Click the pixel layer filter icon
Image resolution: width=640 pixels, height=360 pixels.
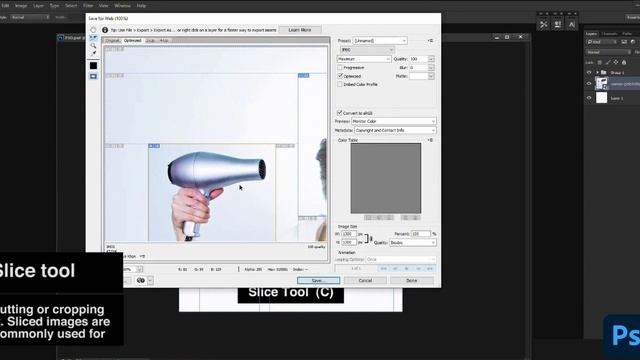[624, 42]
